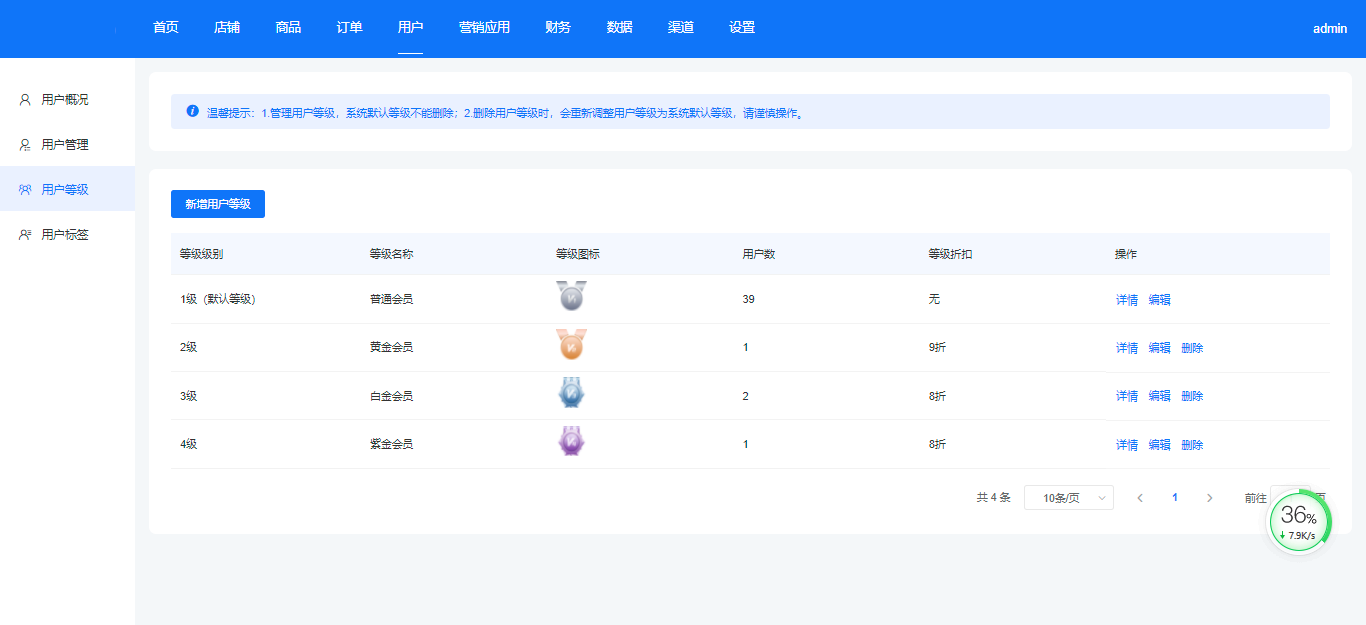
Task: Click the silver medal icon for 普通会员
Action: pos(571,296)
